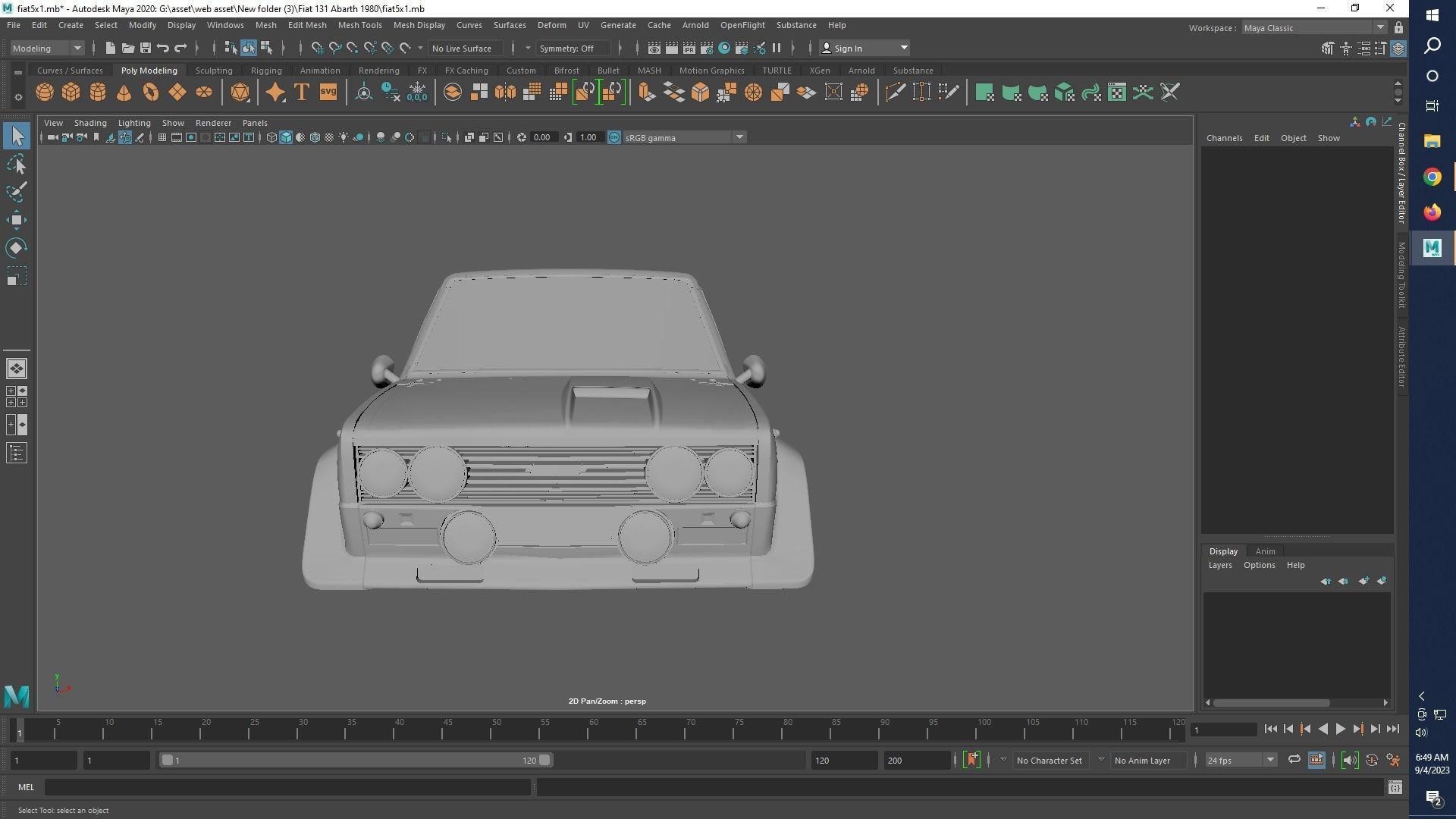Screen dimensions: 1456x819
Task: Activate the Lasso Select tool
Action: [17, 165]
